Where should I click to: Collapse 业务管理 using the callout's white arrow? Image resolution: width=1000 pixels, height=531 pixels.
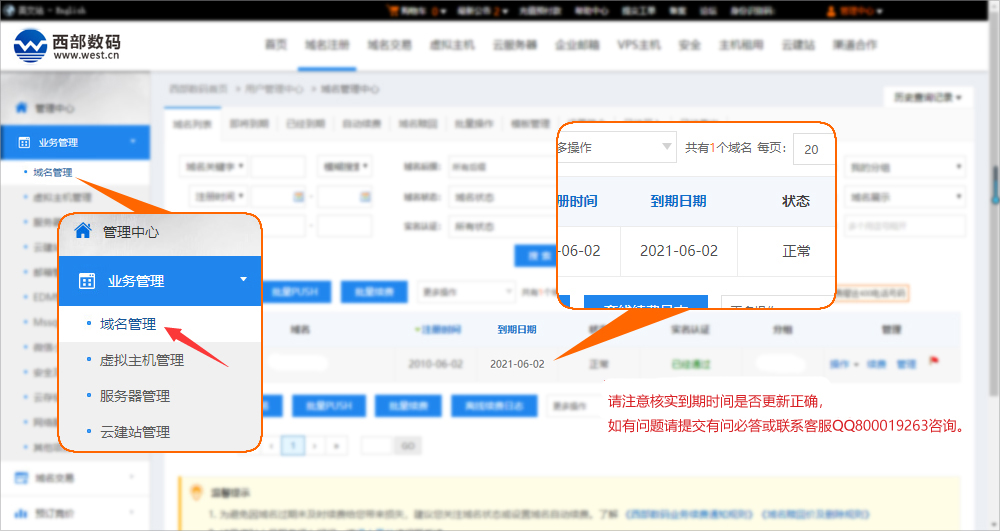tap(243, 280)
